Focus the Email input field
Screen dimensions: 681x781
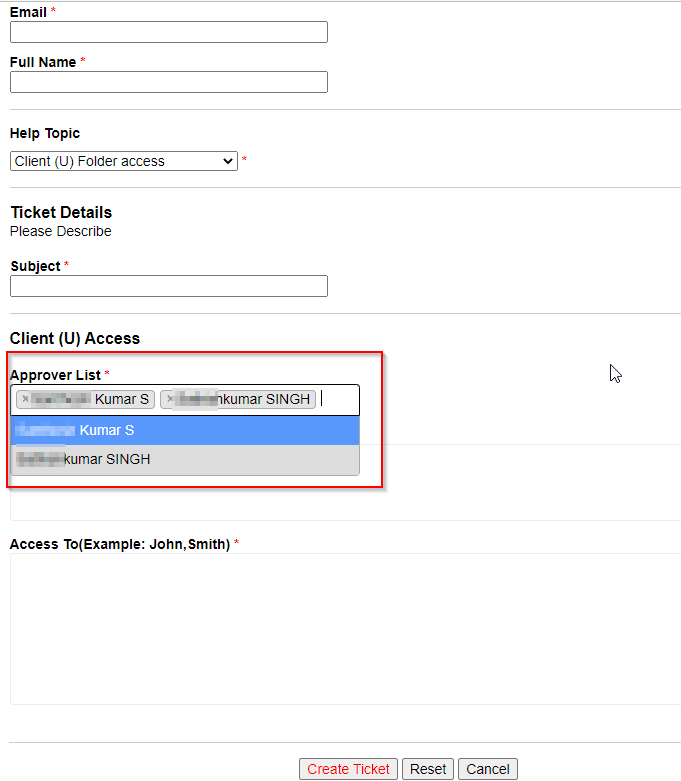coord(169,32)
